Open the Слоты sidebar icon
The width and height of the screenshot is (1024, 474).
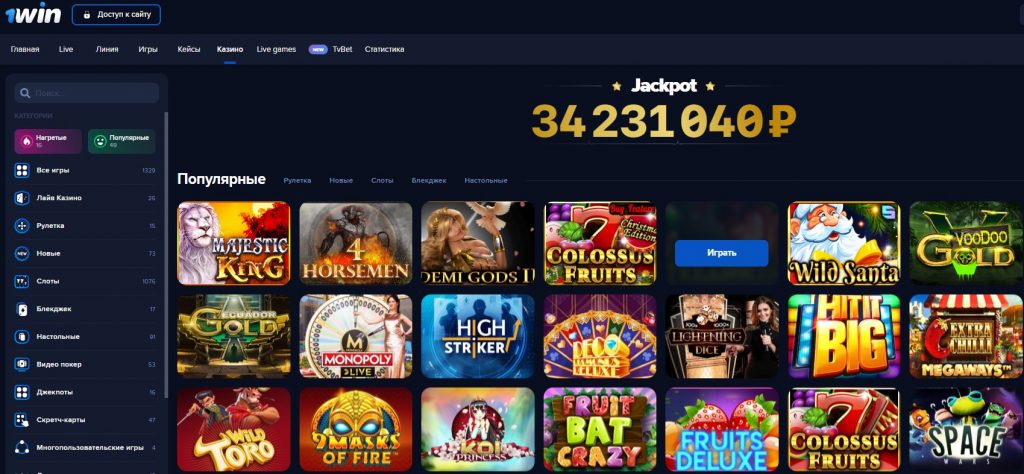(x=22, y=281)
